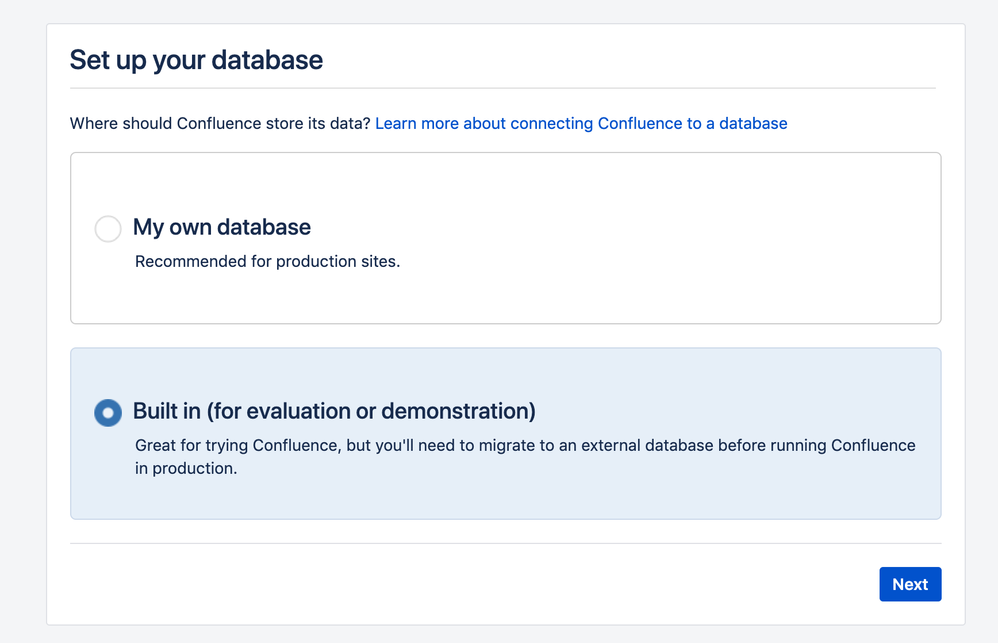Select the Built in evaluation radio button
This screenshot has height=643, width=998.
pos(108,413)
